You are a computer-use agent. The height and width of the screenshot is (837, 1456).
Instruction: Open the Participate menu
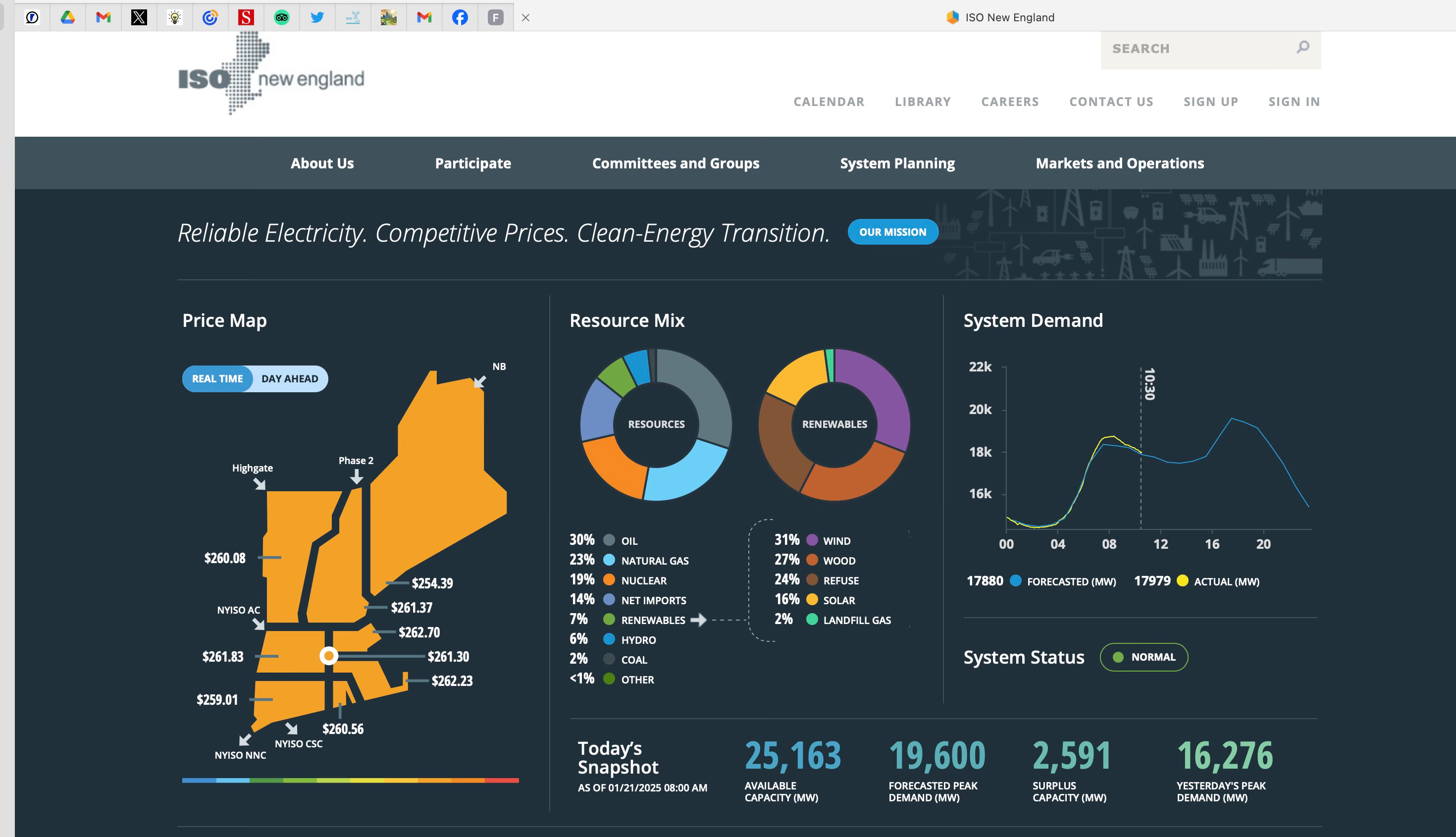tap(472, 163)
